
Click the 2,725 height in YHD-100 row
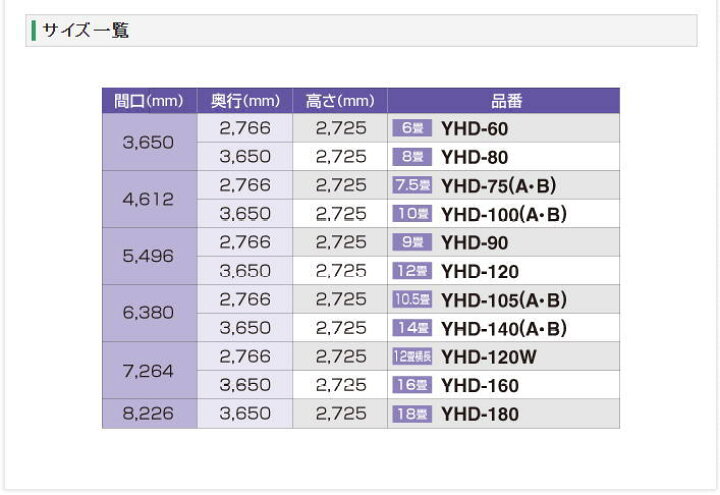[x=341, y=214]
